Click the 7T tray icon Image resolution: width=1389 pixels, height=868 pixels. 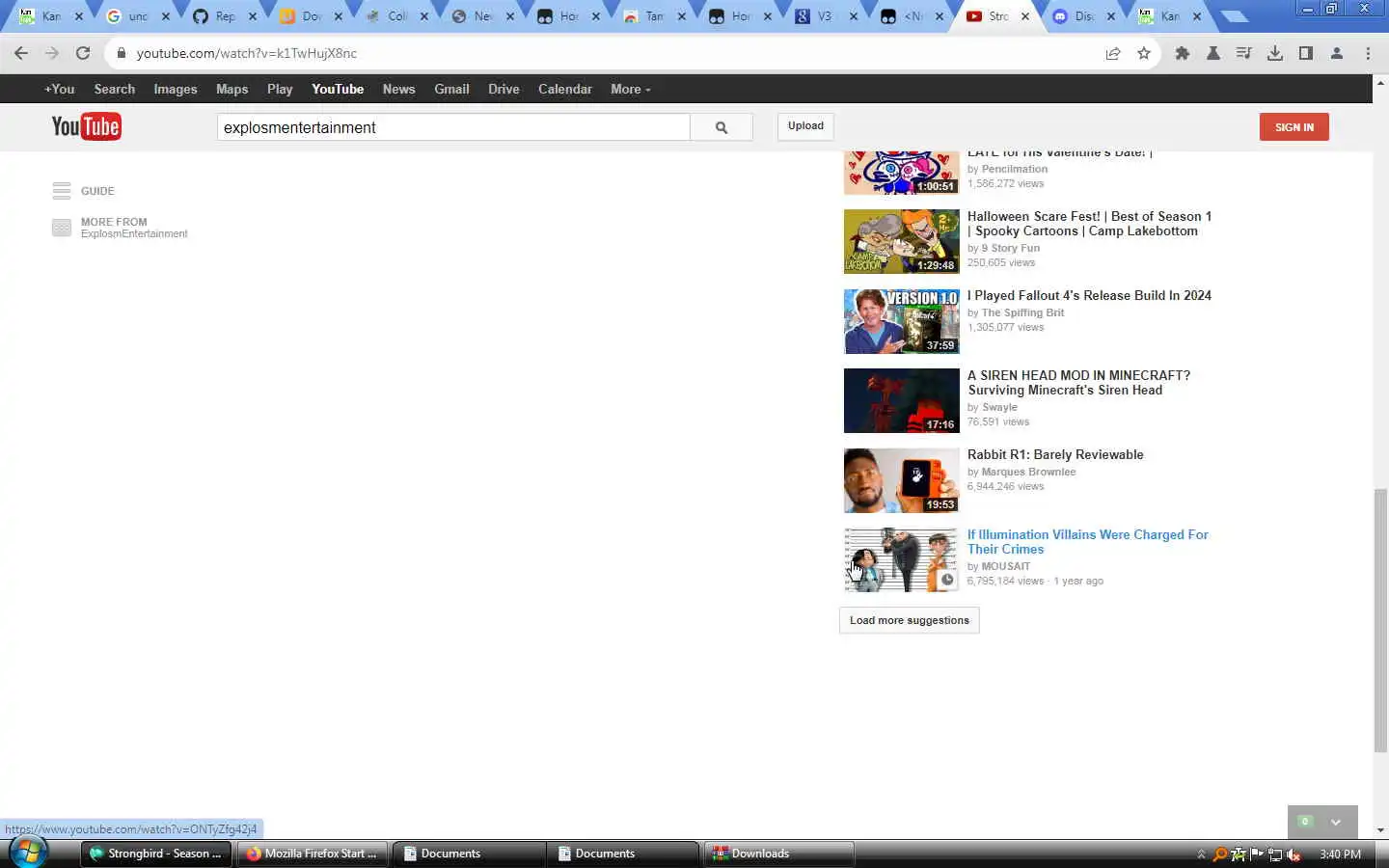pos(1239,854)
